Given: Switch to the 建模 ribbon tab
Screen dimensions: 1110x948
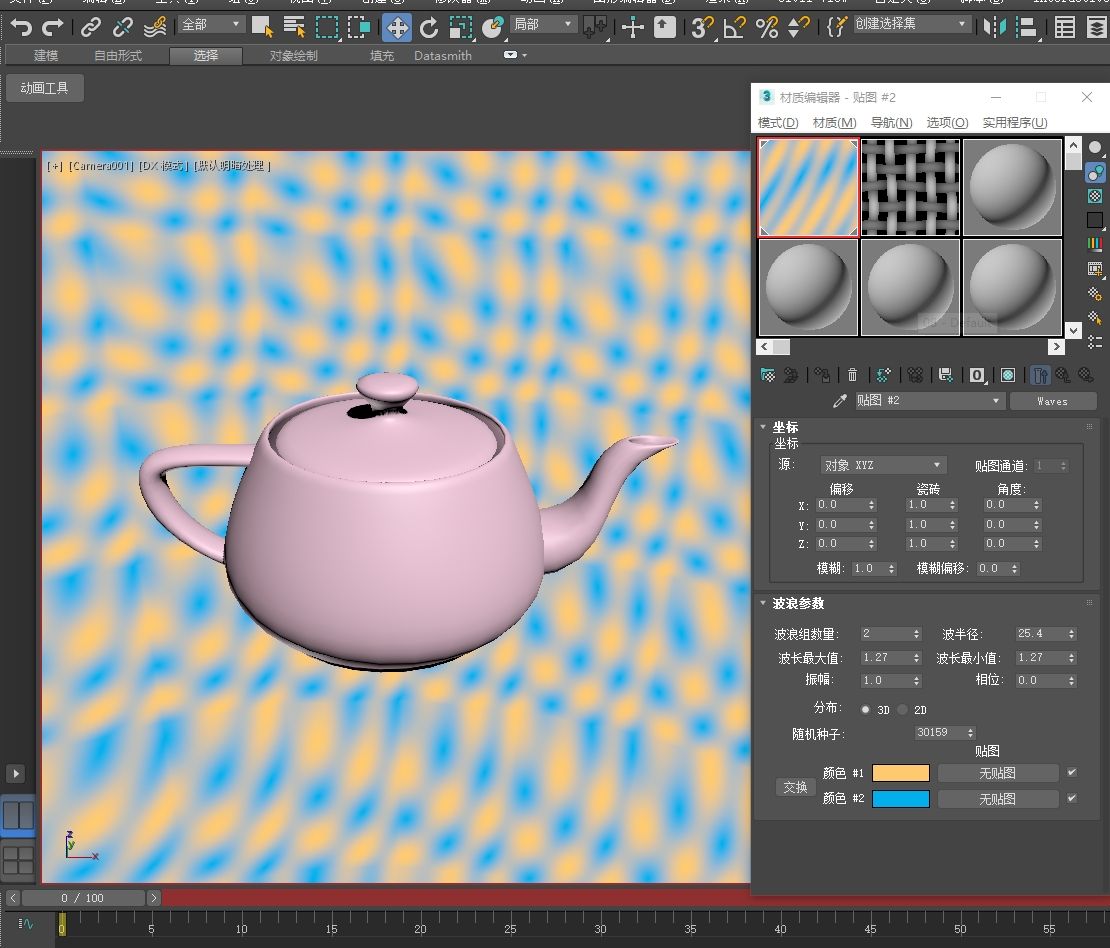Looking at the screenshot, I should coord(46,55).
